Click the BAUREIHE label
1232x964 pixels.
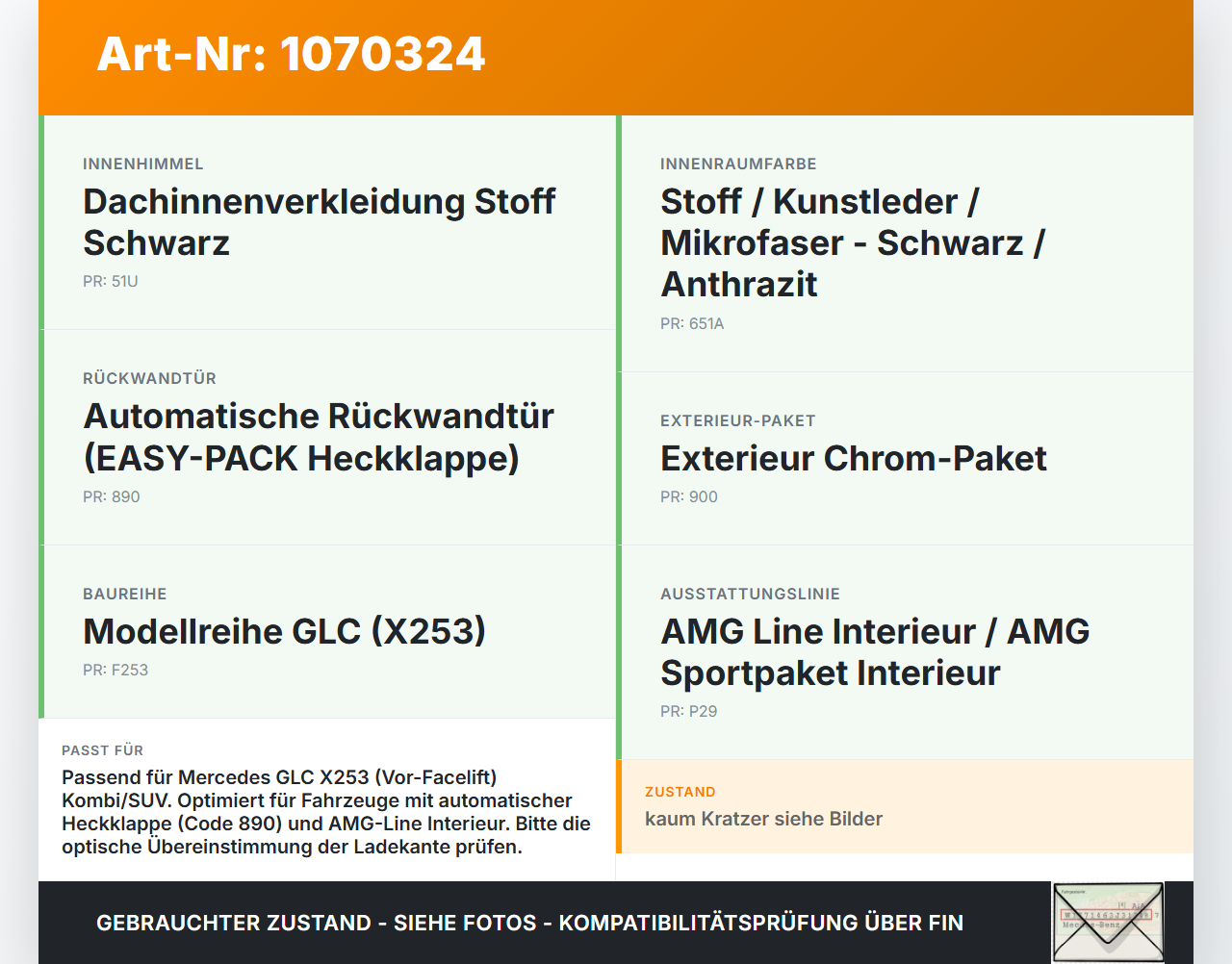[x=125, y=595]
